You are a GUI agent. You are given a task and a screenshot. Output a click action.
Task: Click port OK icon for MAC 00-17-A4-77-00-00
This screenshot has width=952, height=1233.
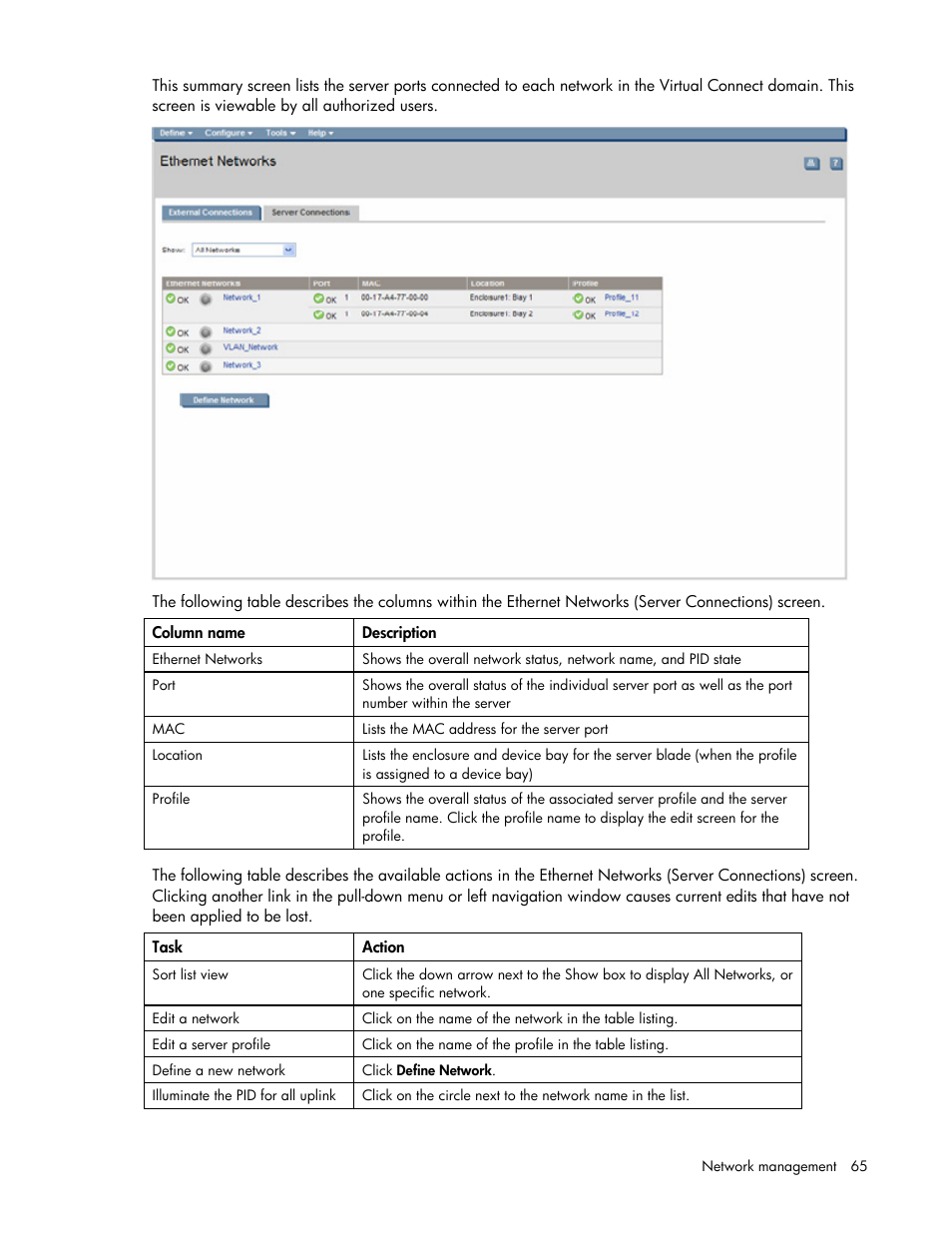coord(318,299)
